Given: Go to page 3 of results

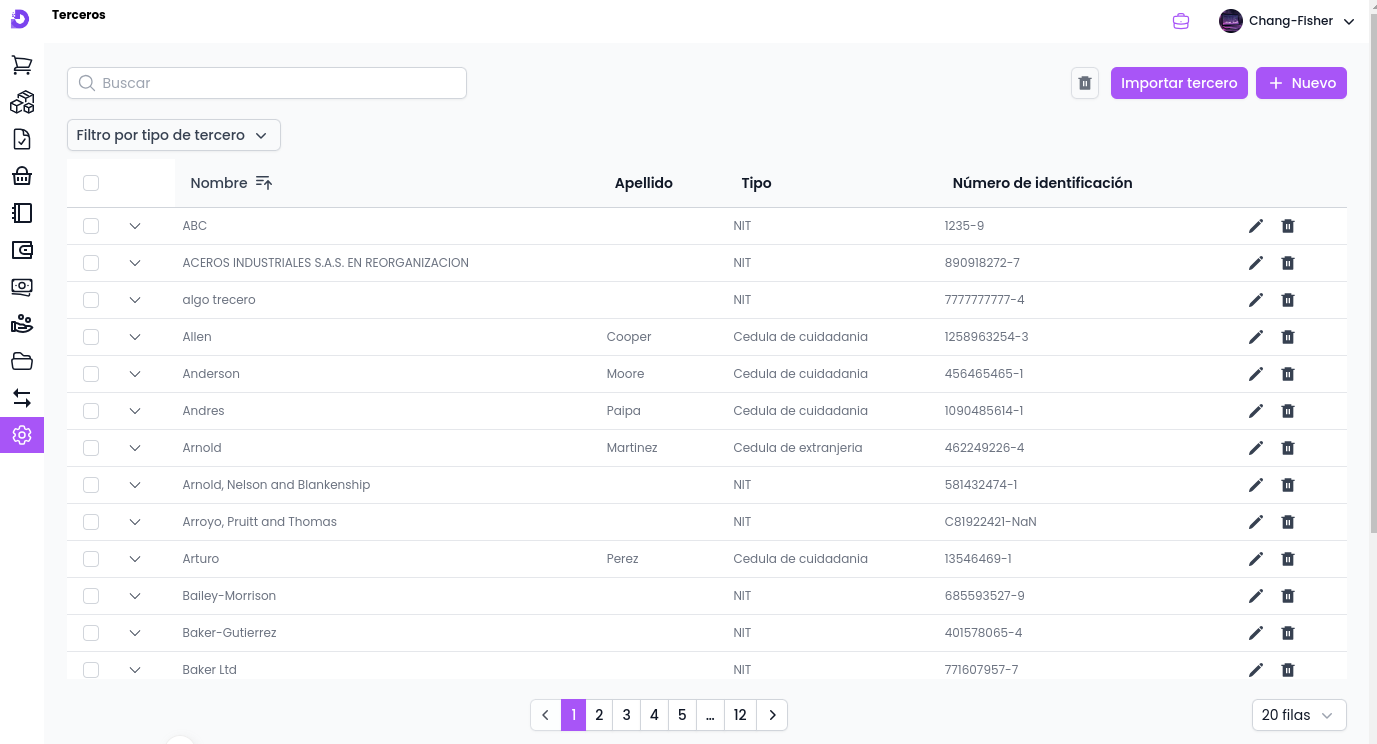Looking at the screenshot, I should tap(626, 715).
